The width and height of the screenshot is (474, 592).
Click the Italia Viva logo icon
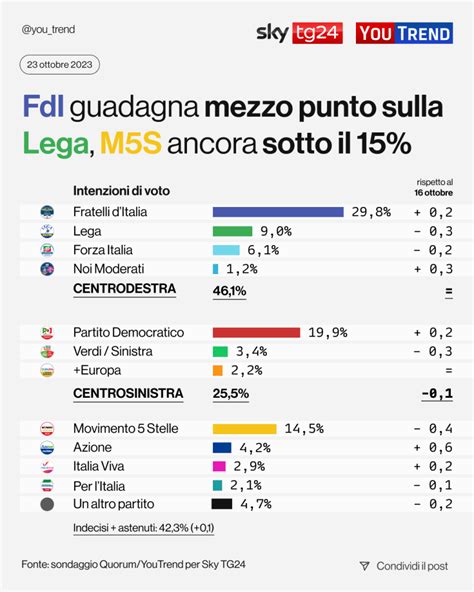47,466
